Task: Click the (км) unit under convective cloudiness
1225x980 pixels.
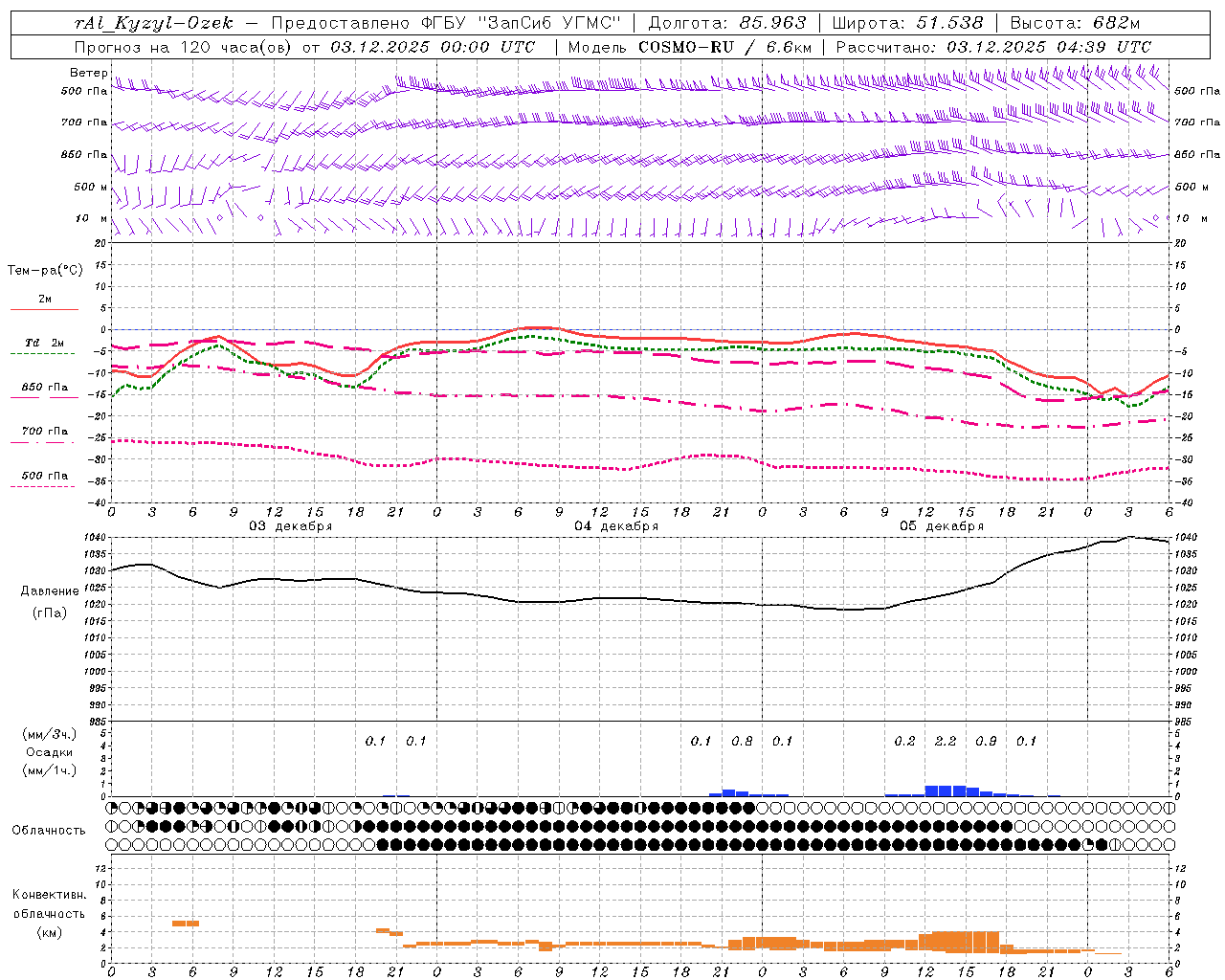Action: pos(49,932)
